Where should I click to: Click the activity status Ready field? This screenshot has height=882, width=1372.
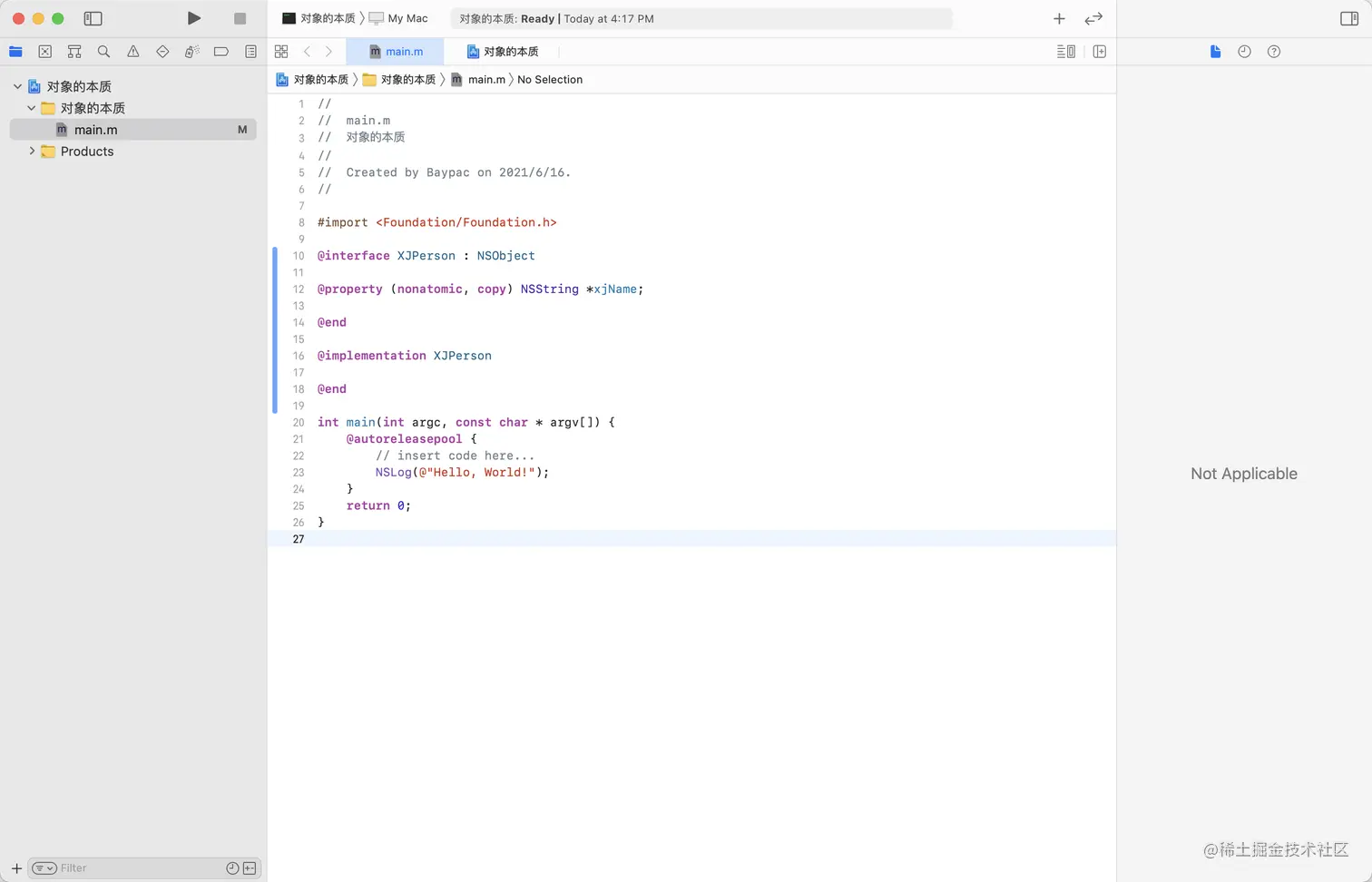point(701,18)
